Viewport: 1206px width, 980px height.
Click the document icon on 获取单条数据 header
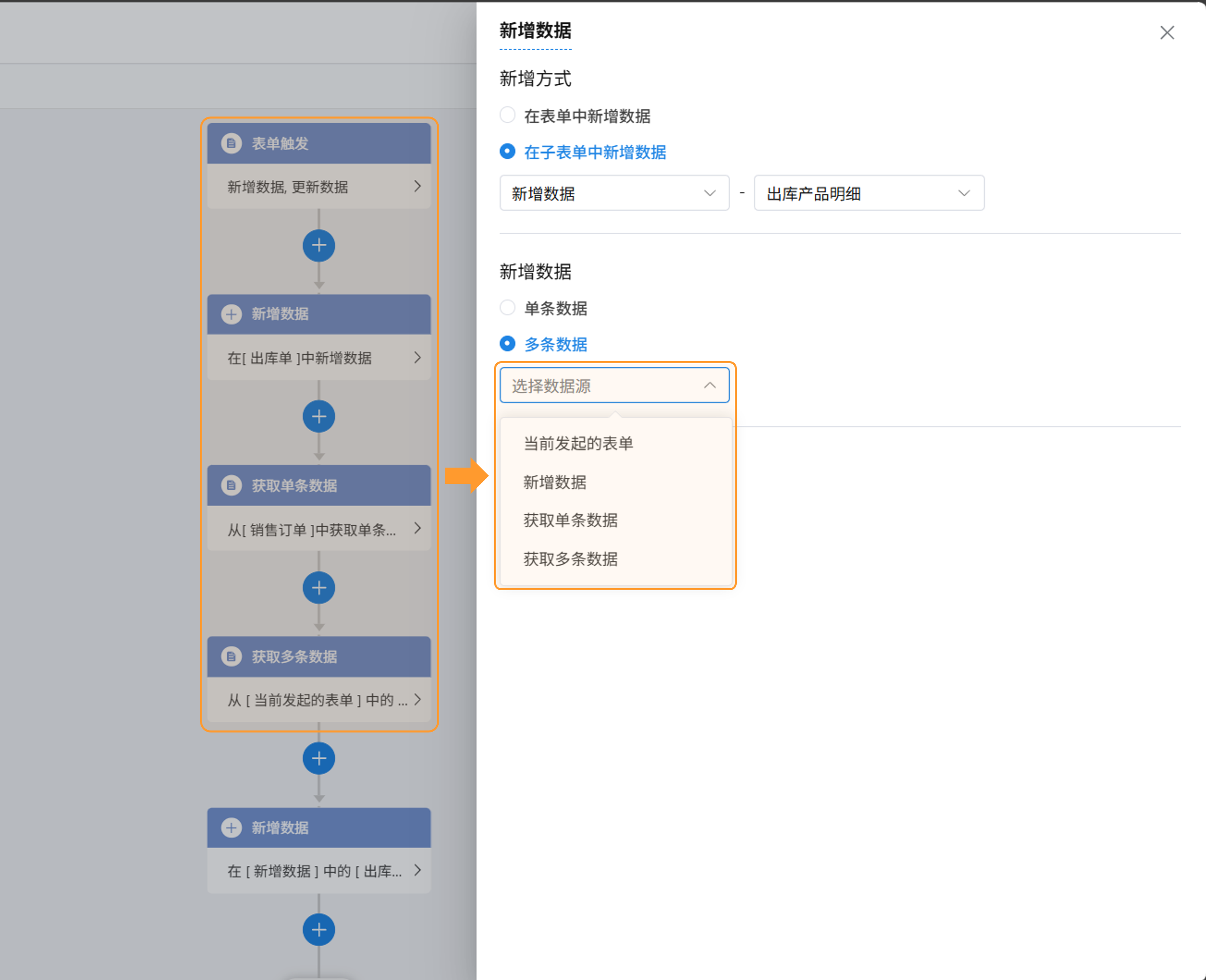[231, 485]
